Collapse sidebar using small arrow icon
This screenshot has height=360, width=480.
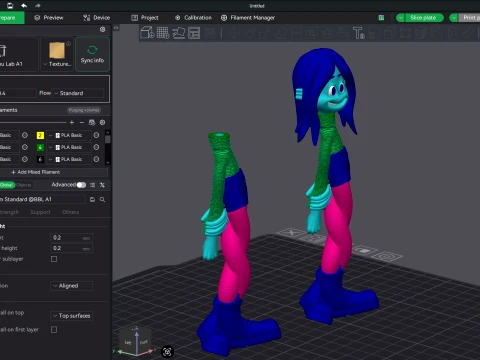116,28
